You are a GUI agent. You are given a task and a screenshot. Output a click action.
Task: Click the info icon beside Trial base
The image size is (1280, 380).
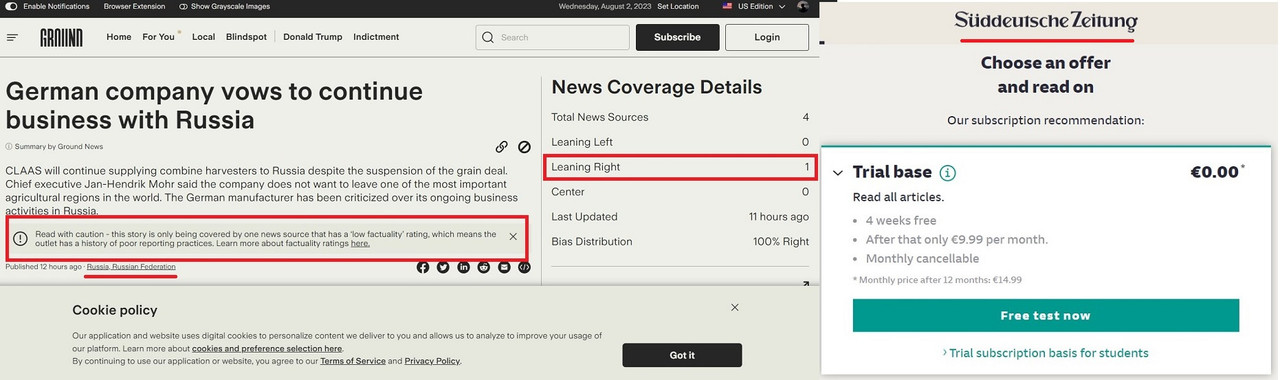click(x=948, y=173)
